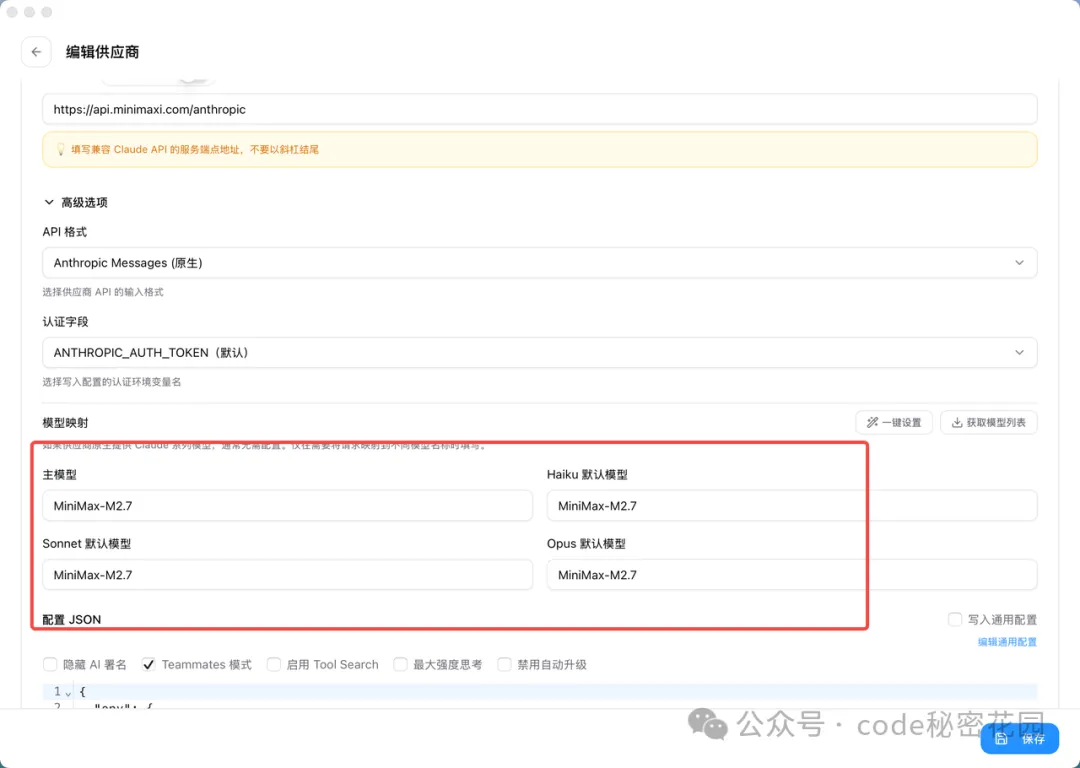Check the 禁用自动升级 checkbox
The width and height of the screenshot is (1080, 768).
pyautogui.click(x=504, y=664)
